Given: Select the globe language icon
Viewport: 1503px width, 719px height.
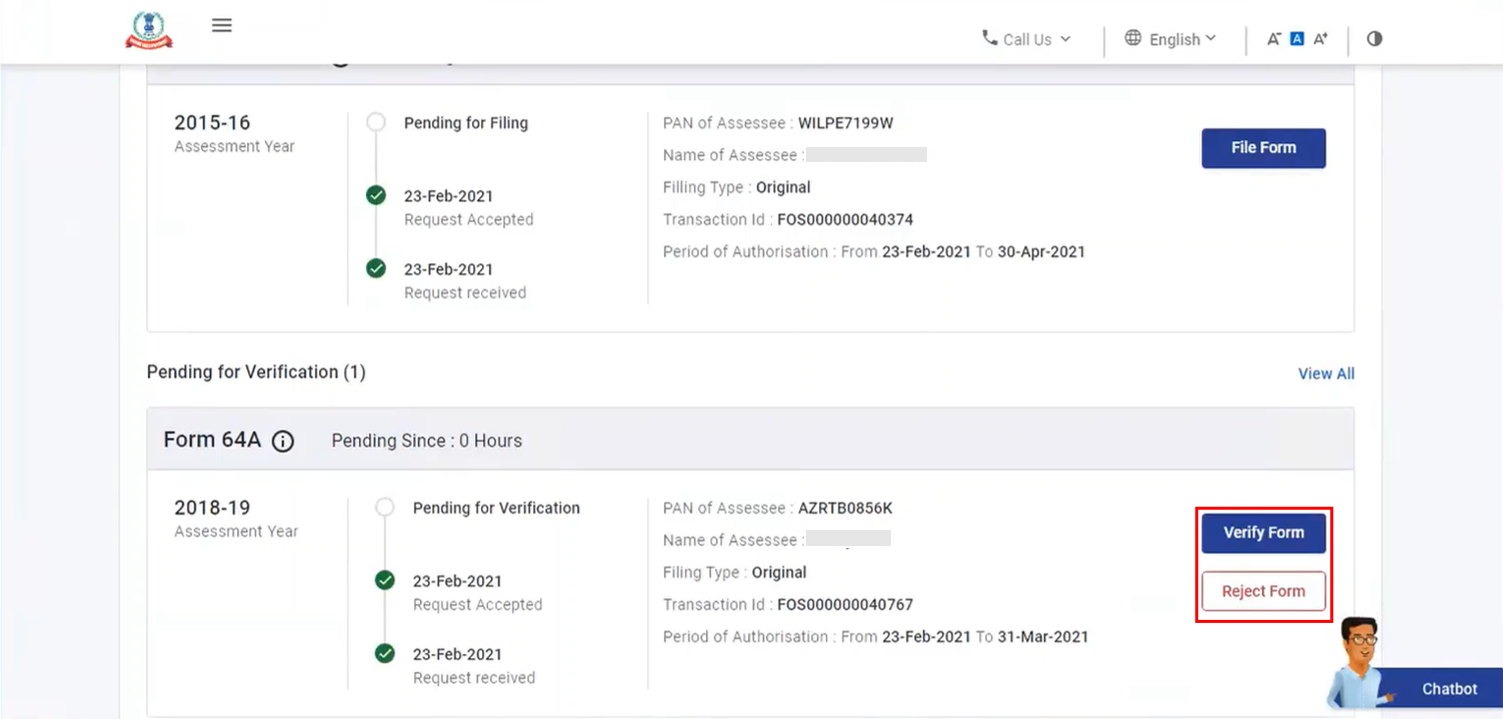Looking at the screenshot, I should coord(1133,39).
